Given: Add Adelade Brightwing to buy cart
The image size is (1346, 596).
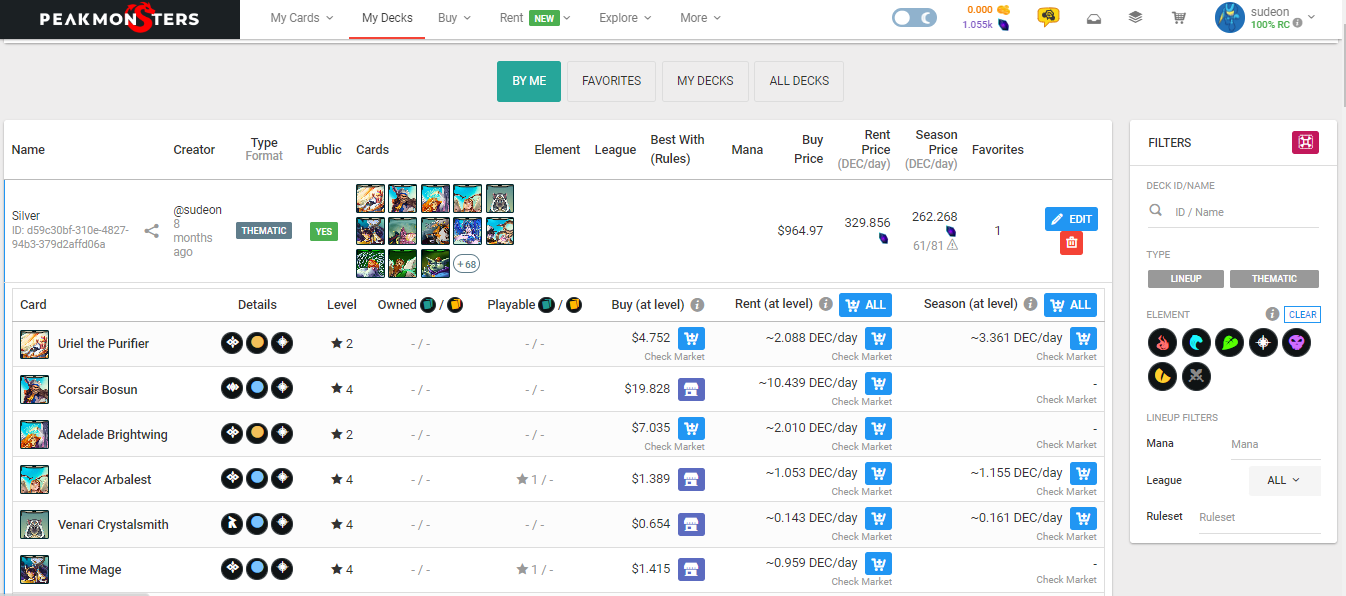Looking at the screenshot, I should (691, 429).
